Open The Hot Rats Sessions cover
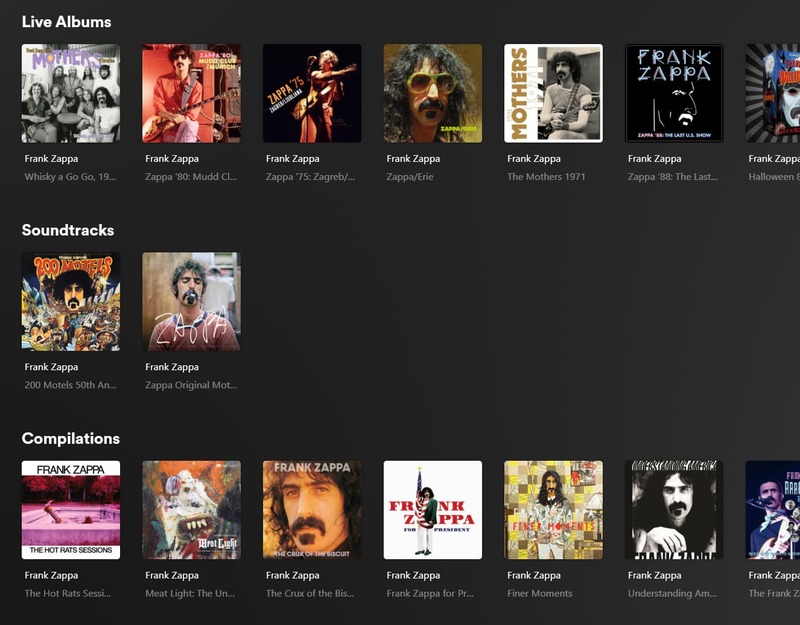This screenshot has width=800, height=625. click(71, 510)
